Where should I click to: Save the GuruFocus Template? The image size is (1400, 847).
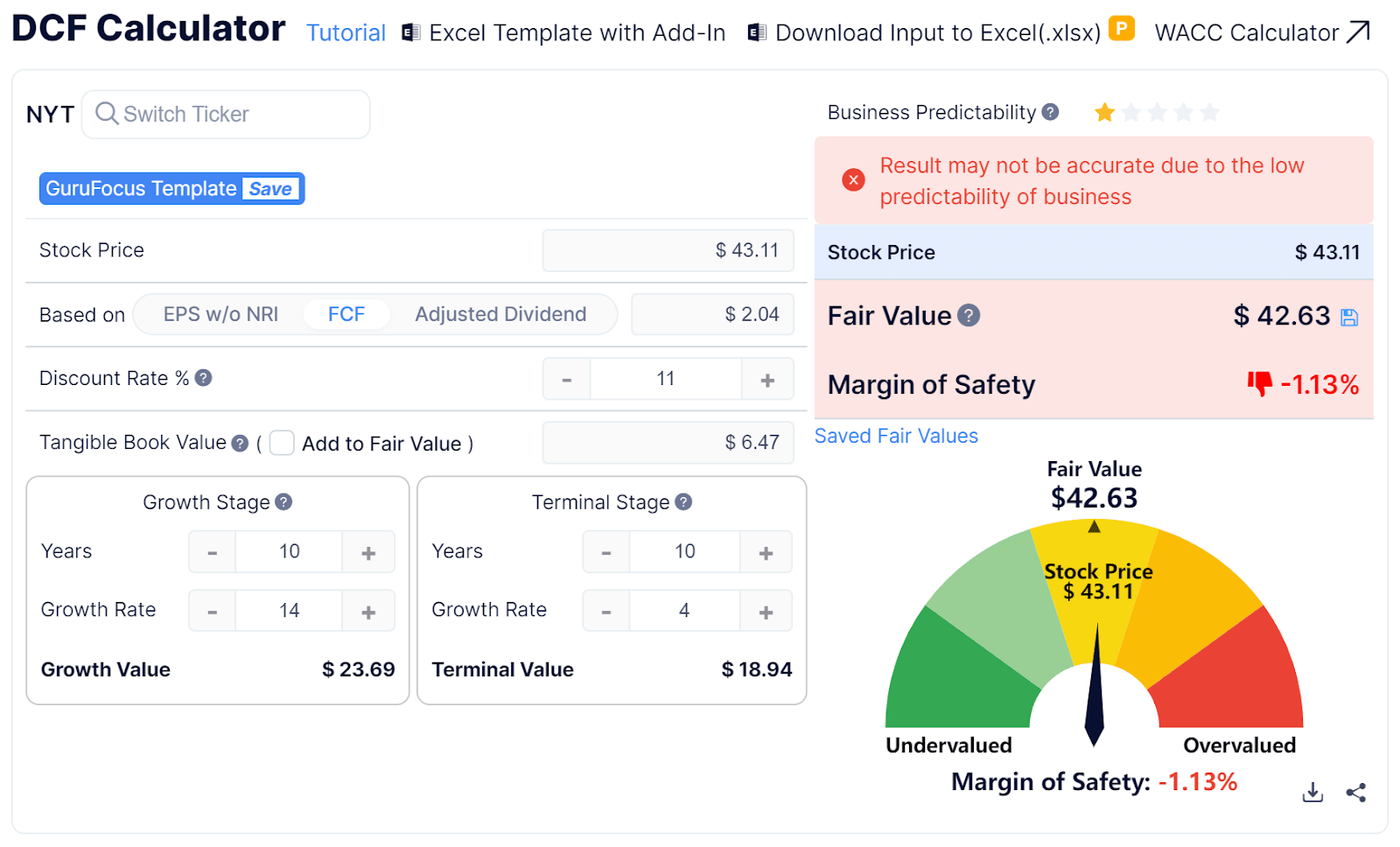(x=271, y=188)
